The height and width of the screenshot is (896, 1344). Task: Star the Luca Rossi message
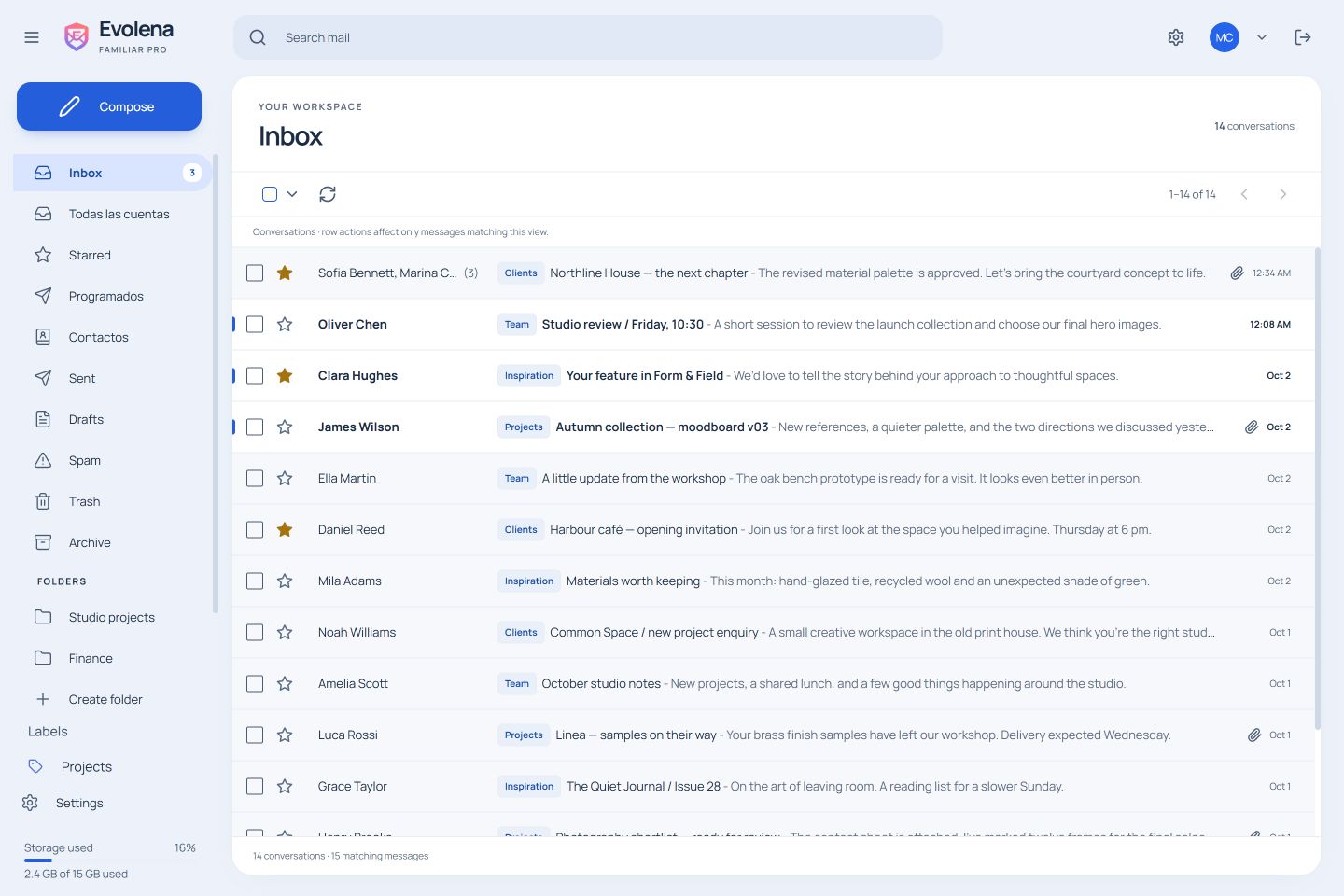point(285,735)
